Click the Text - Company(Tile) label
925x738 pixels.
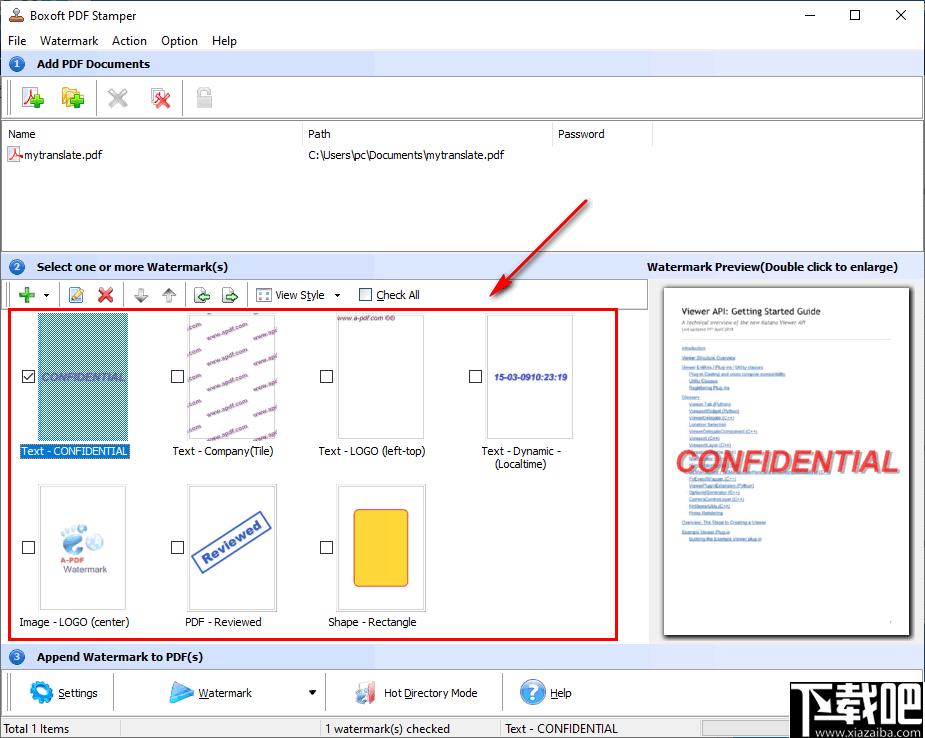[223, 451]
